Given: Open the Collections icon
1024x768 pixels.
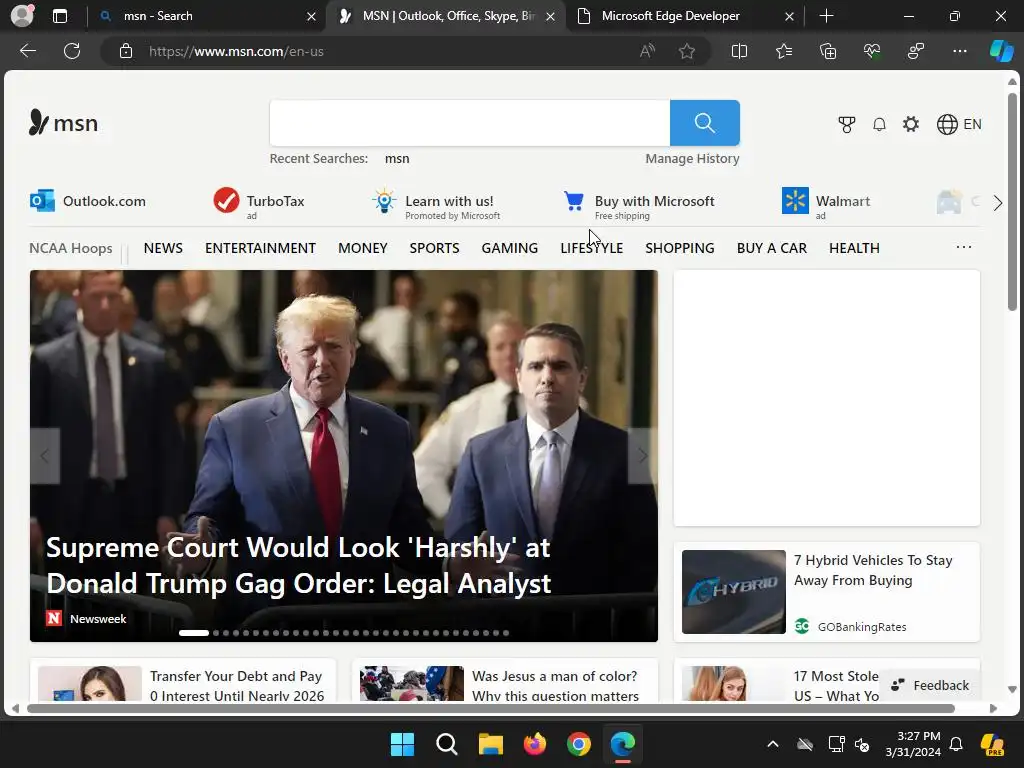Looking at the screenshot, I should click(x=828, y=51).
